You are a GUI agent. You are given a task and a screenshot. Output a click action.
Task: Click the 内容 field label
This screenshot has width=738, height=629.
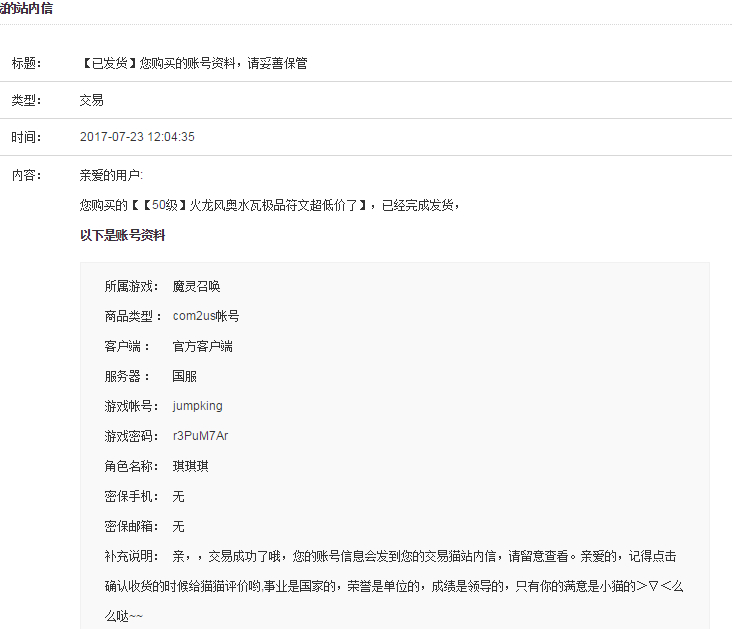coord(27,175)
